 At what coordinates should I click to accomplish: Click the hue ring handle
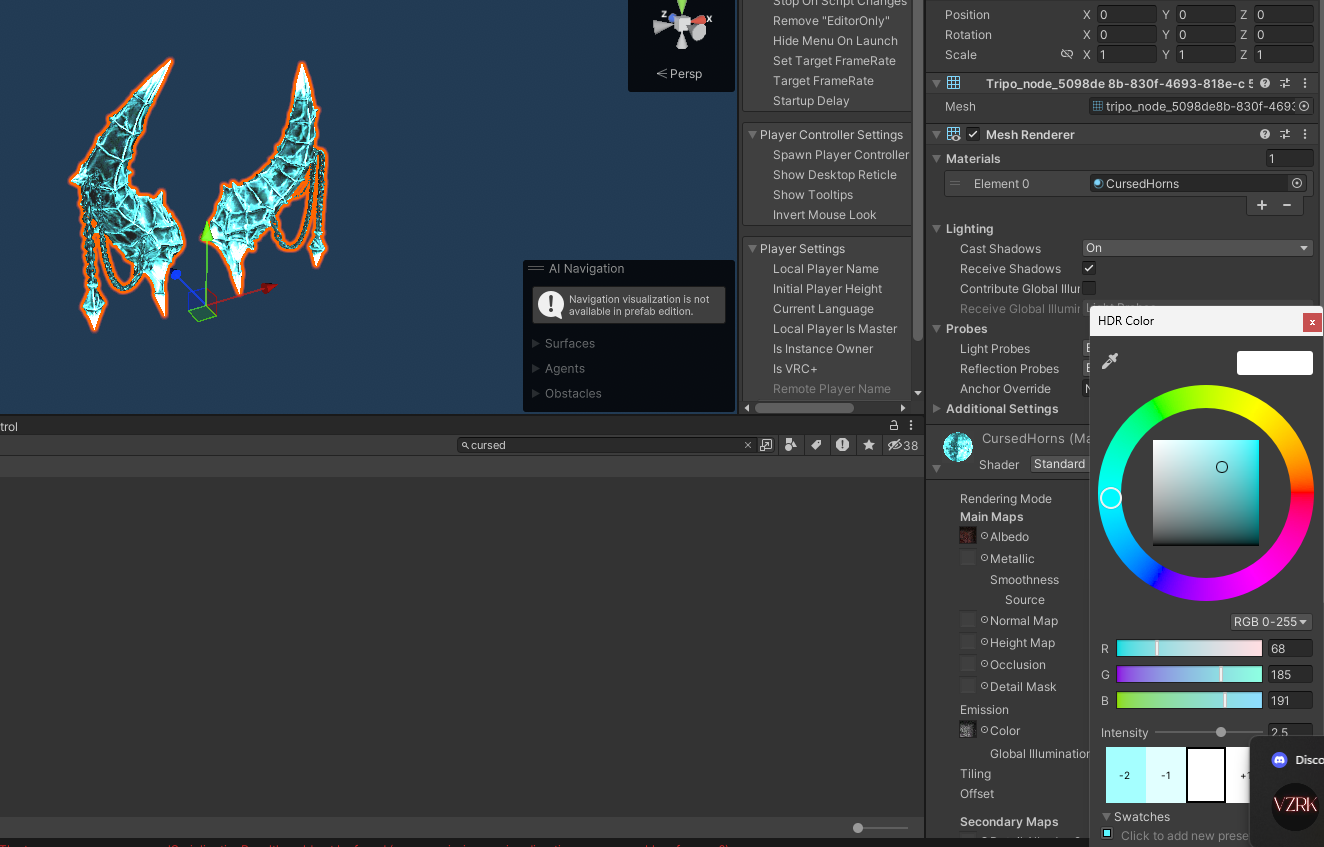tap(1111, 498)
